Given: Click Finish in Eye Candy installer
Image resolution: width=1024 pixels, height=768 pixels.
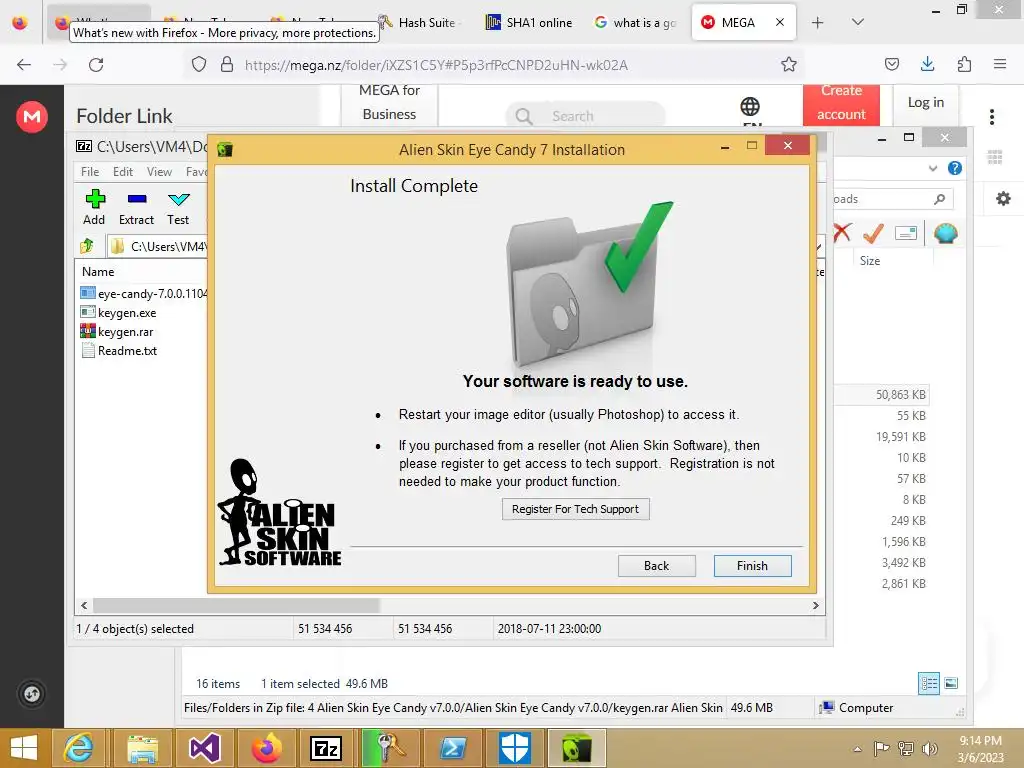Looking at the screenshot, I should 752,566.
